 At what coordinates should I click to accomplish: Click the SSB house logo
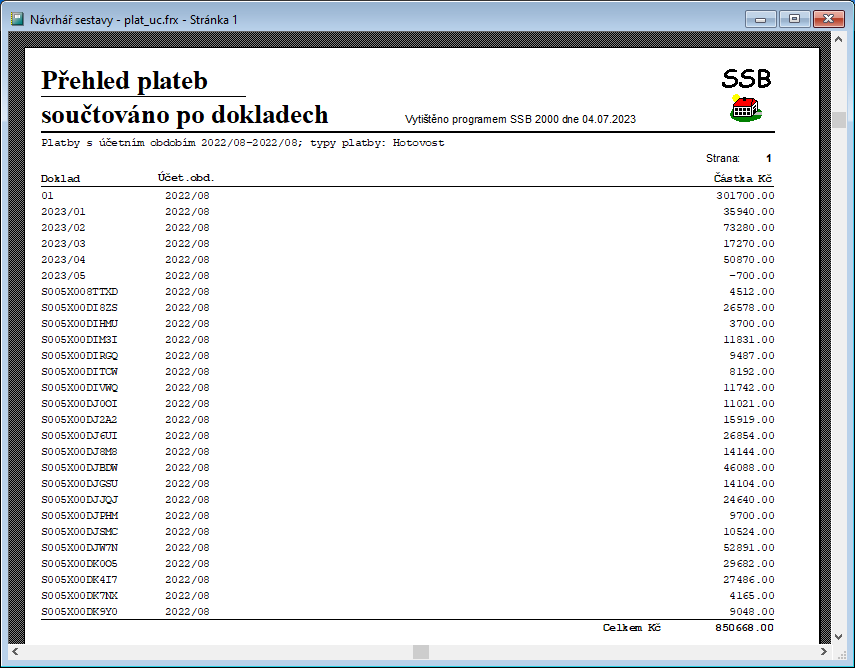746,108
